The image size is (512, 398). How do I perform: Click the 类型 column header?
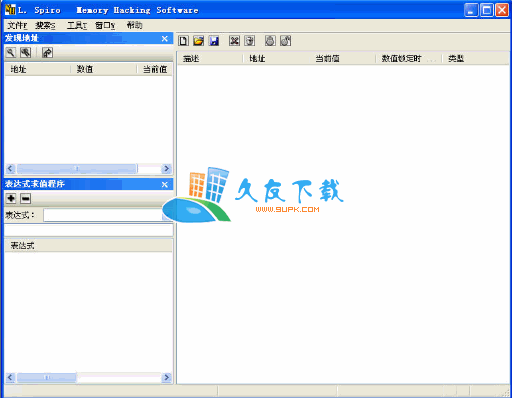click(476, 59)
